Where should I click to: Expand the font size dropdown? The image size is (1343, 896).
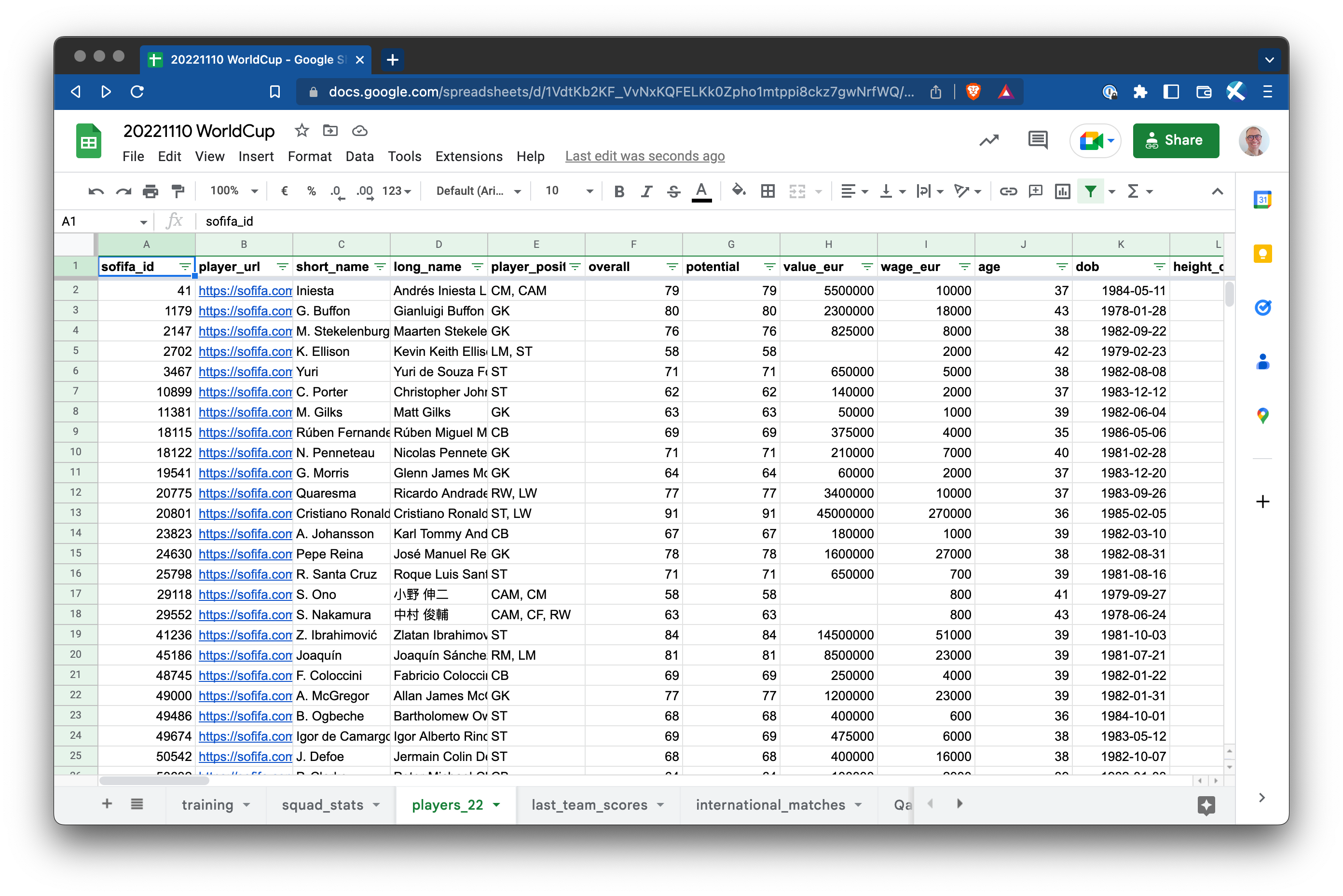589,191
